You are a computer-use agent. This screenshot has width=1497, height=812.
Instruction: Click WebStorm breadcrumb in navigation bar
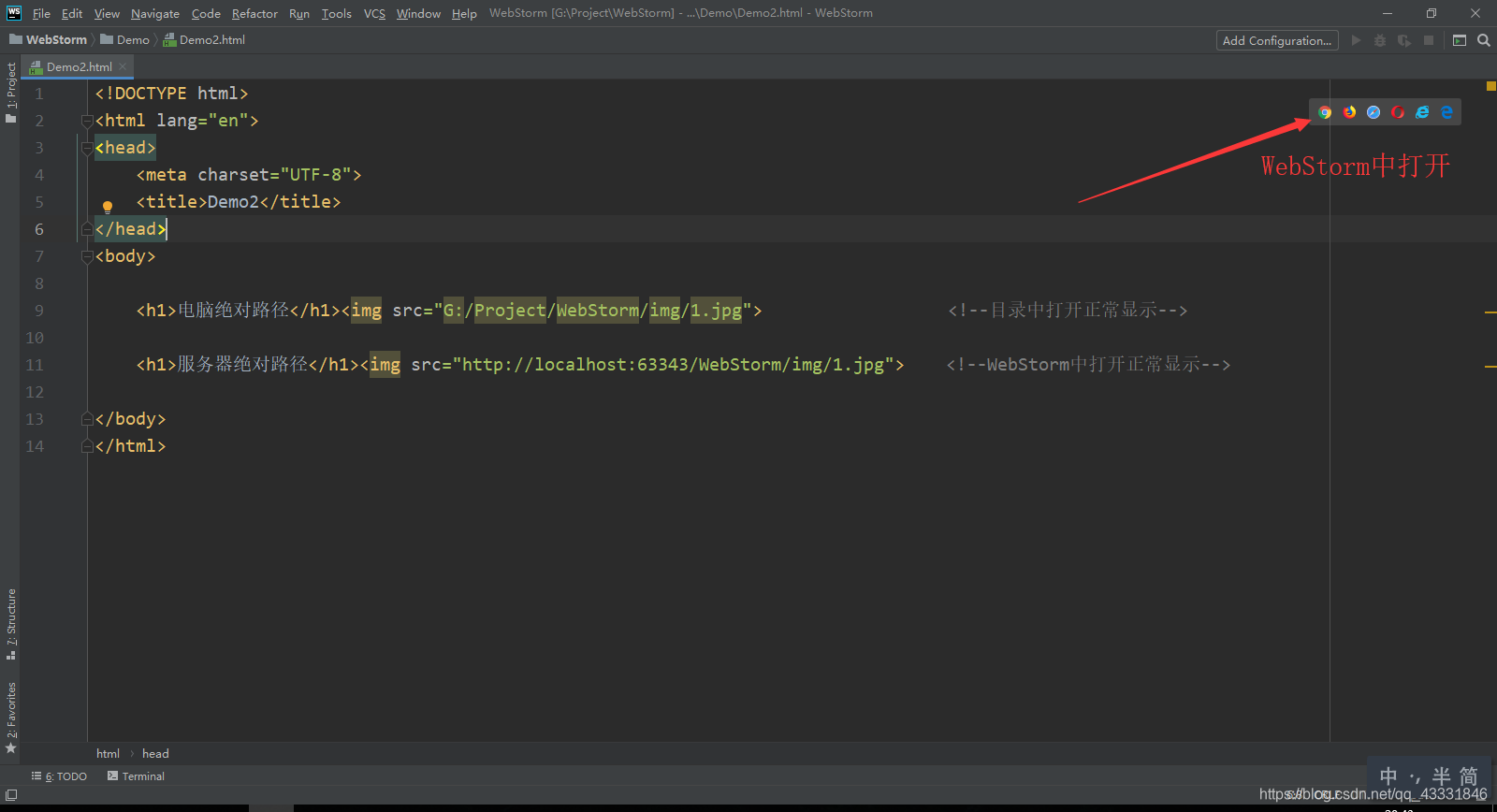(49, 40)
